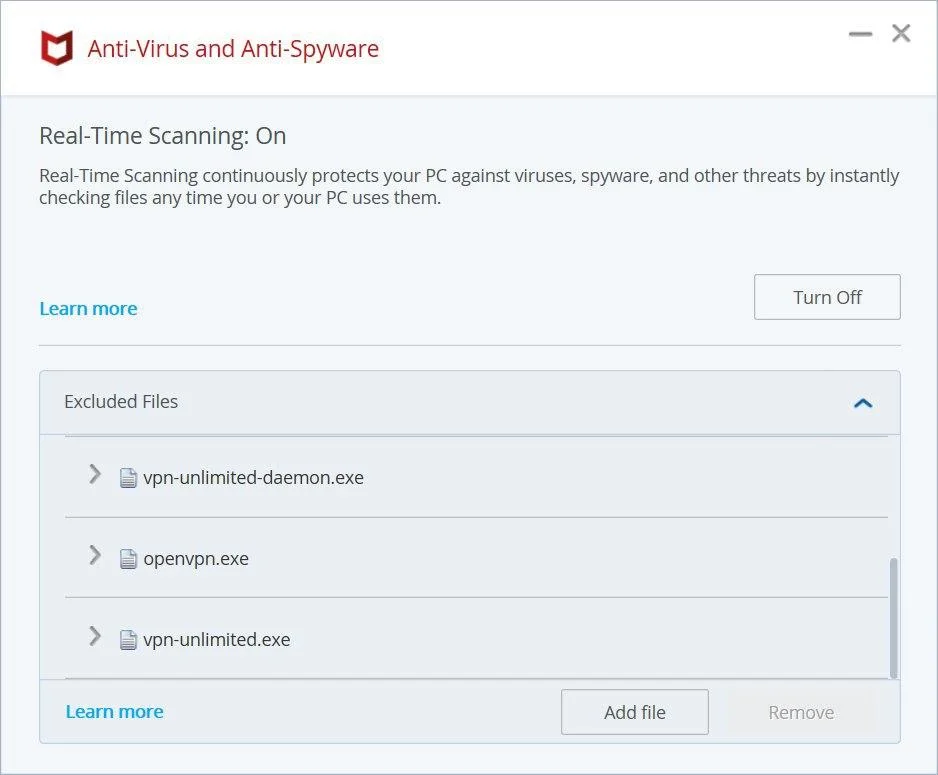Click the file icon beside vpn-unlimited.exe
The height and width of the screenshot is (775, 938).
128,640
